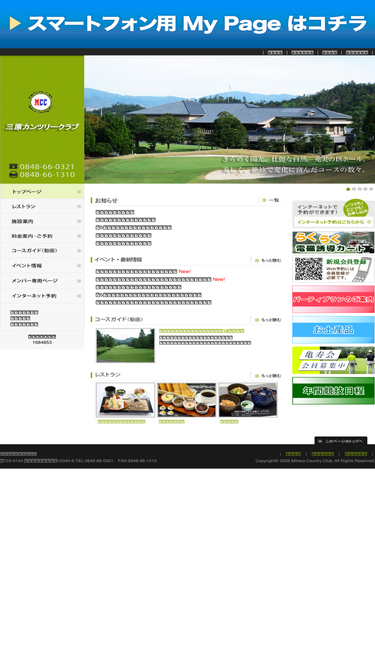The height and width of the screenshot is (667, 375).
Task: Open the らくらく電磁誘導カート banner
Action: coord(333,242)
